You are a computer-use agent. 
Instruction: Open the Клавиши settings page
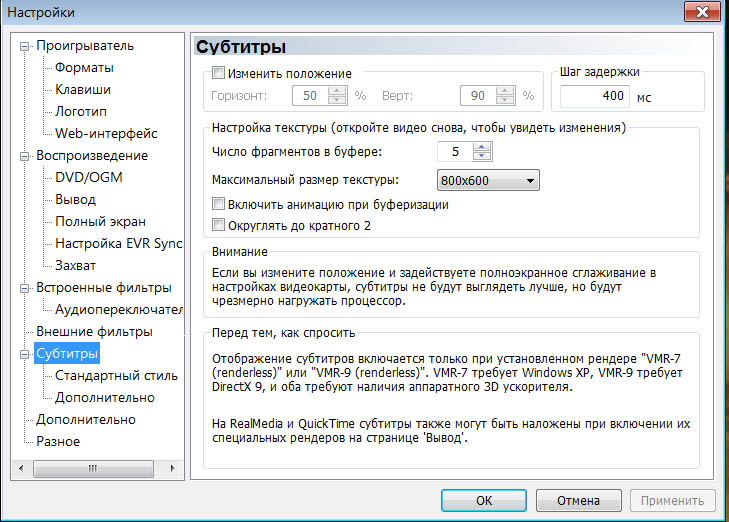coord(83,89)
